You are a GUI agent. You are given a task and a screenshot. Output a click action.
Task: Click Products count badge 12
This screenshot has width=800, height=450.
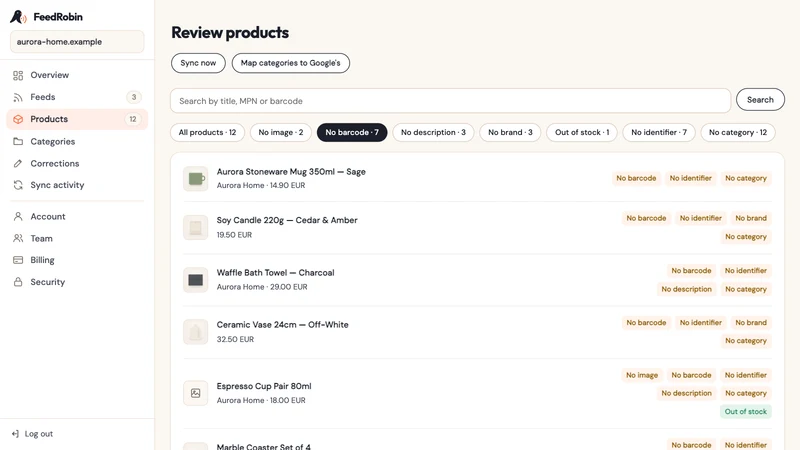(133, 119)
